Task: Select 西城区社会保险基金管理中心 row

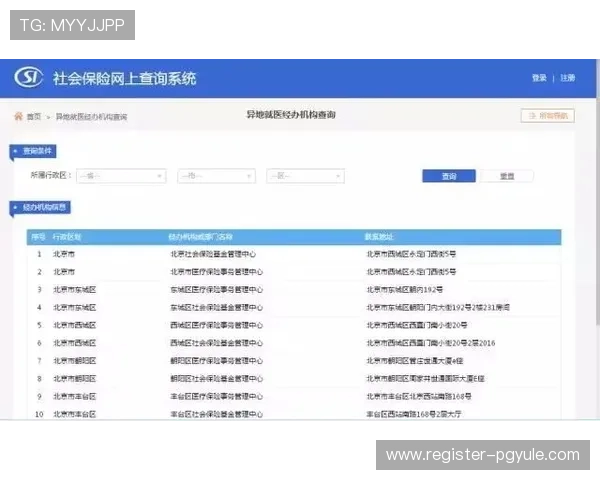Action: (x=294, y=343)
